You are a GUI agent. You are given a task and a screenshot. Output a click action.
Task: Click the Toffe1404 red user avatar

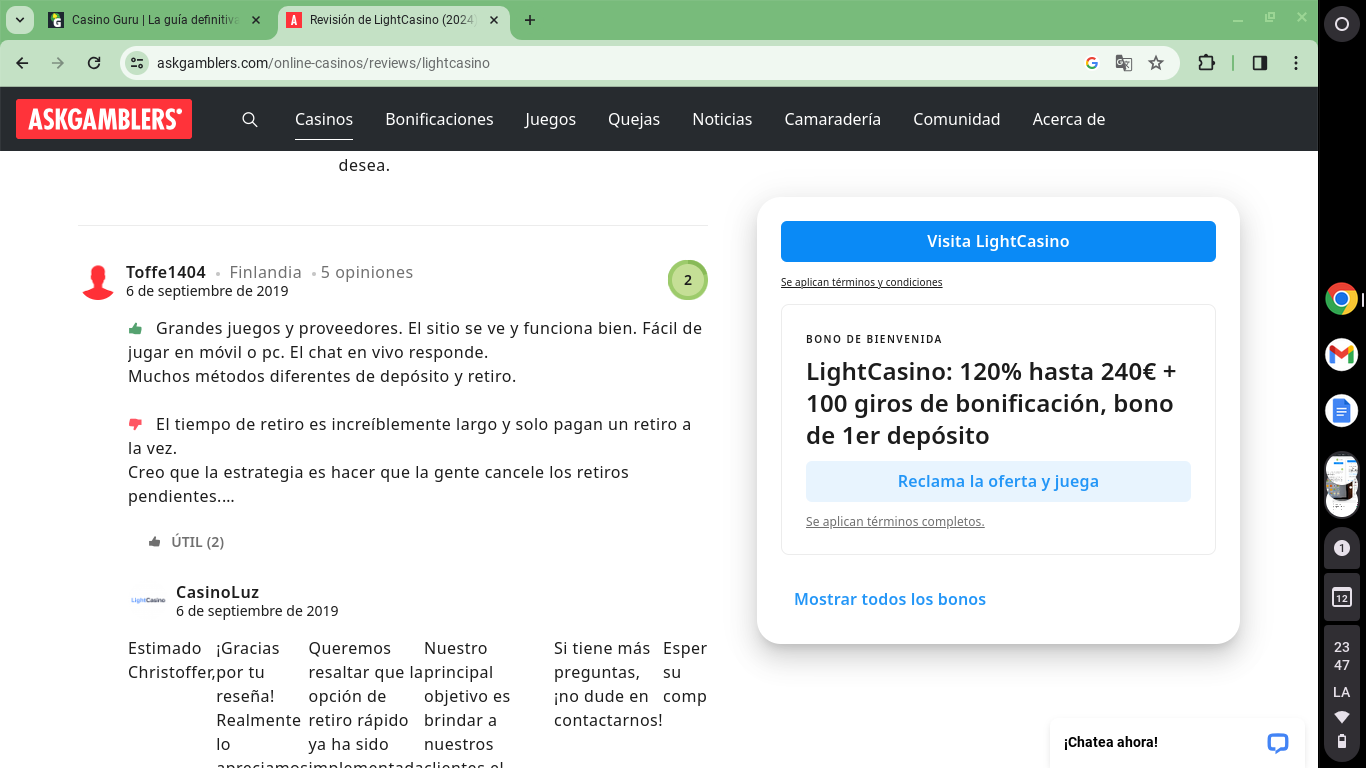[98, 282]
